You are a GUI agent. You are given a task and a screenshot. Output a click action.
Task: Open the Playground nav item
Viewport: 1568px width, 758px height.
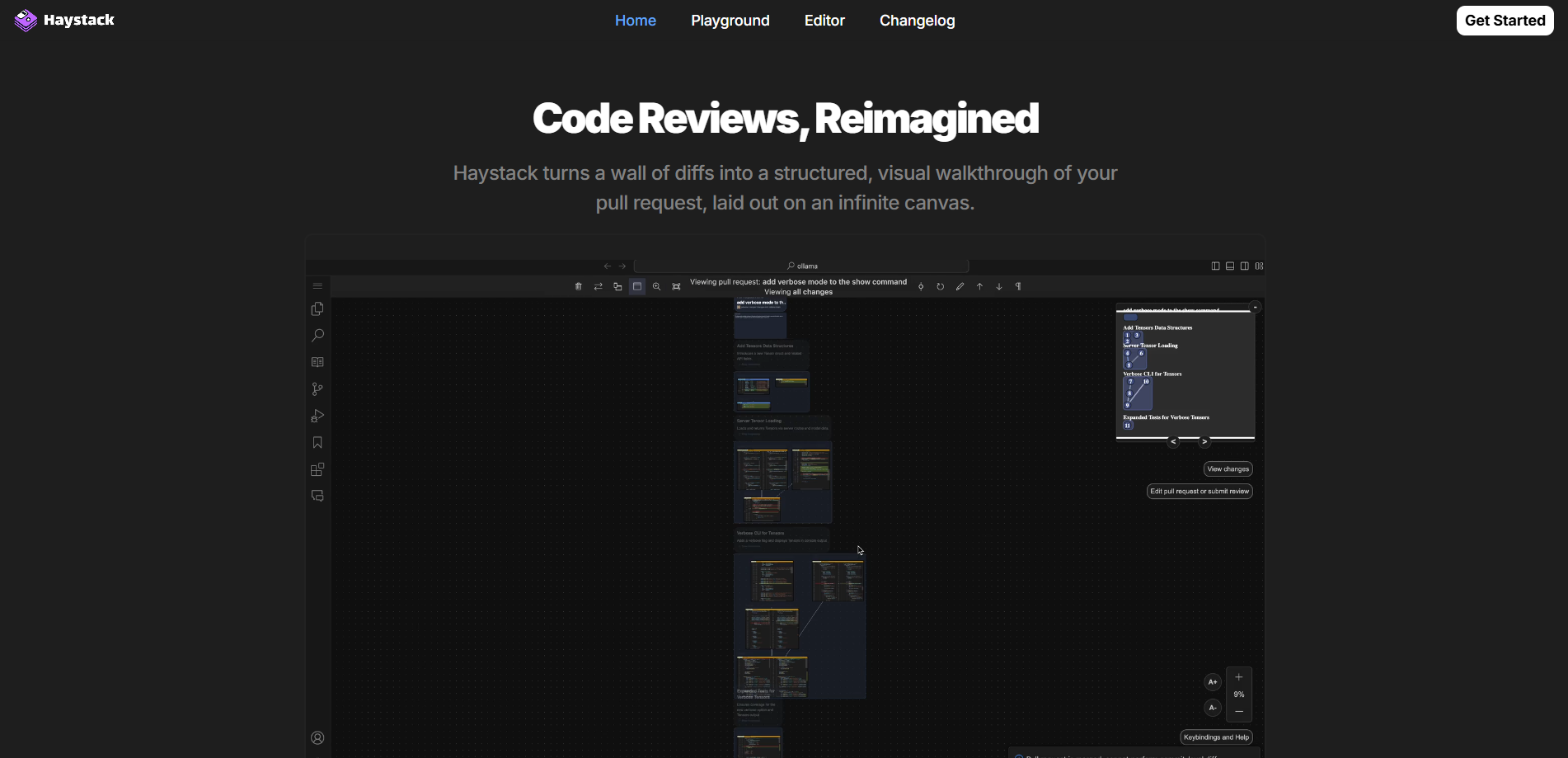click(x=730, y=21)
